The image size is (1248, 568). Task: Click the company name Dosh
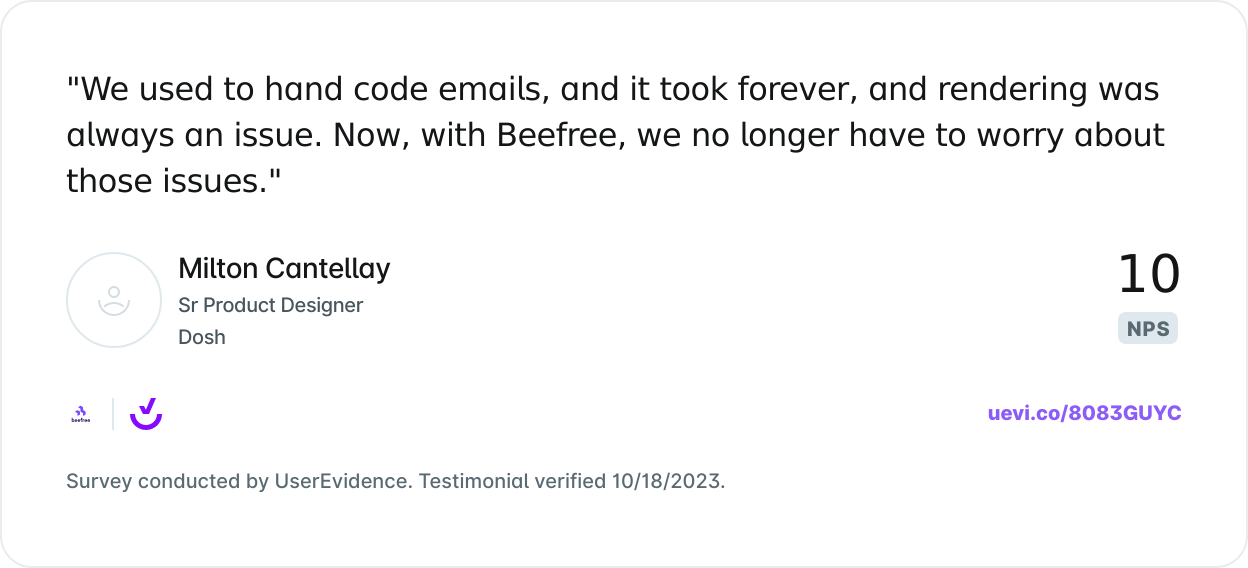[x=202, y=337]
